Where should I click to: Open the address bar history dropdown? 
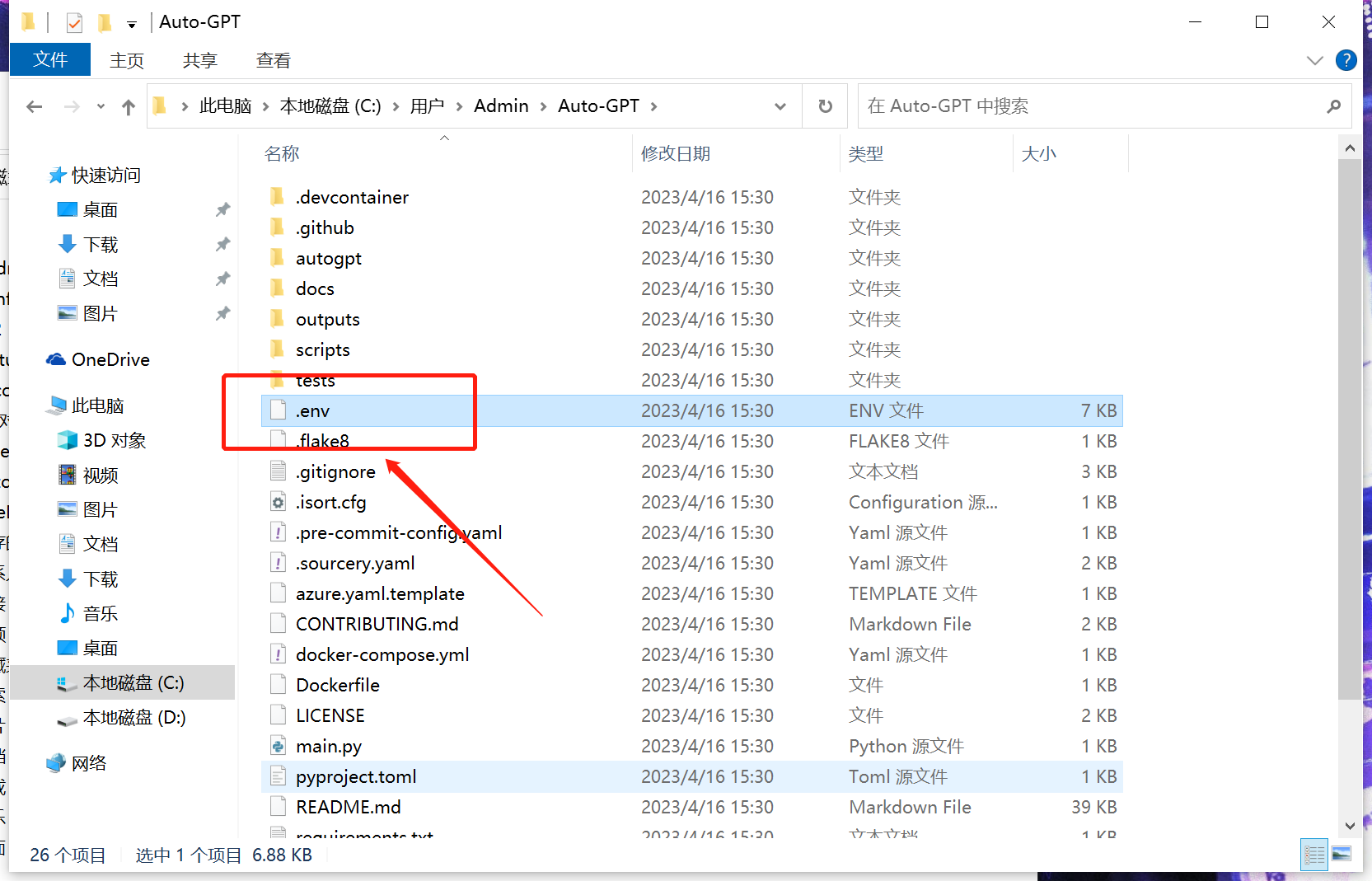click(x=780, y=106)
